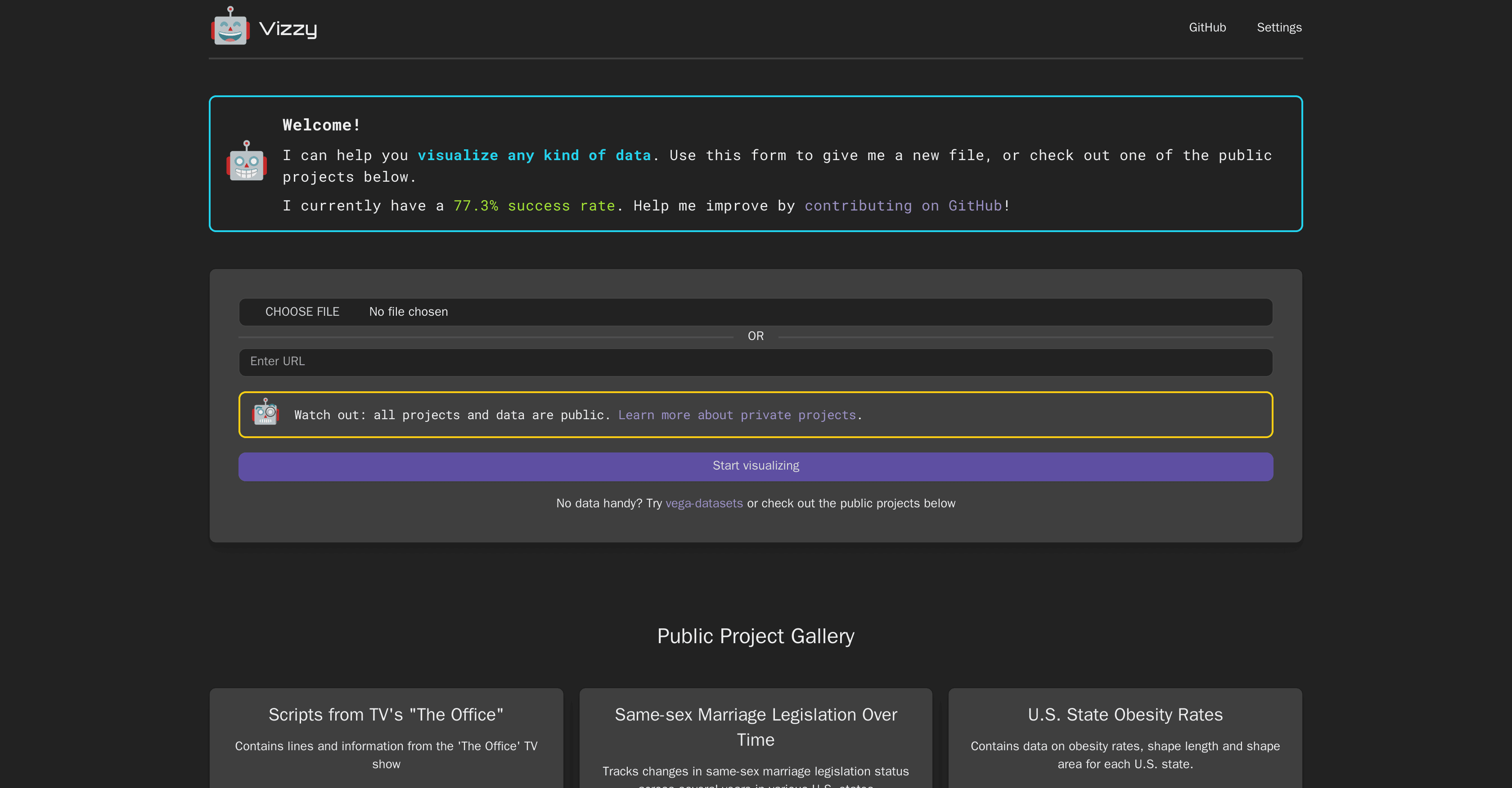Select the GitHub menu item
This screenshot has height=788, width=1512.
click(1207, 27)
